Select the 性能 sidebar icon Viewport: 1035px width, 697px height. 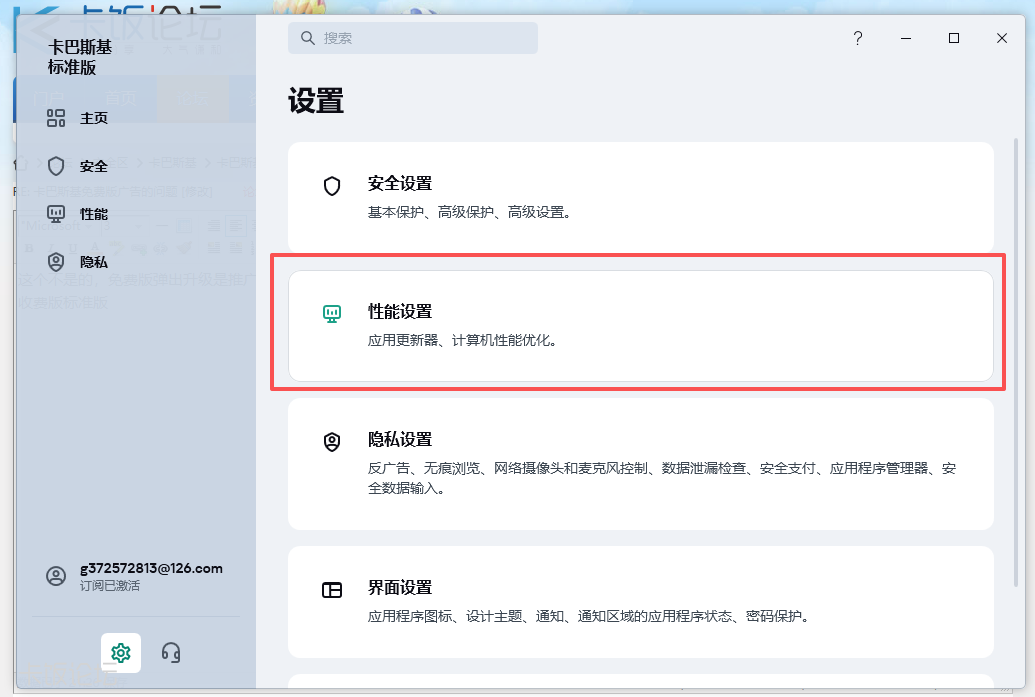(57, 213)
